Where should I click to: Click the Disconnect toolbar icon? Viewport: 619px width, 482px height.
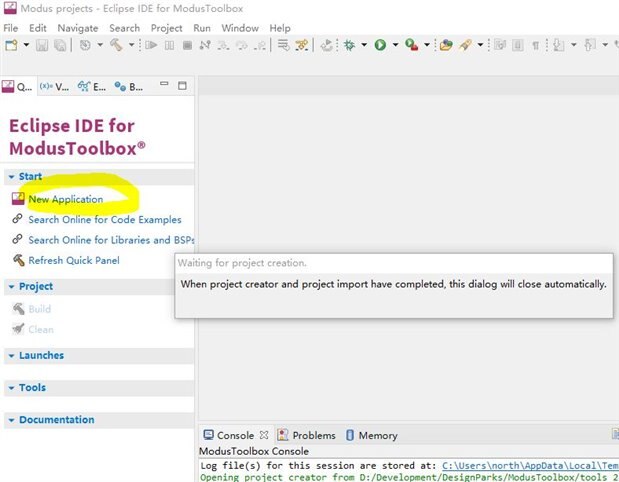(205, 45)
